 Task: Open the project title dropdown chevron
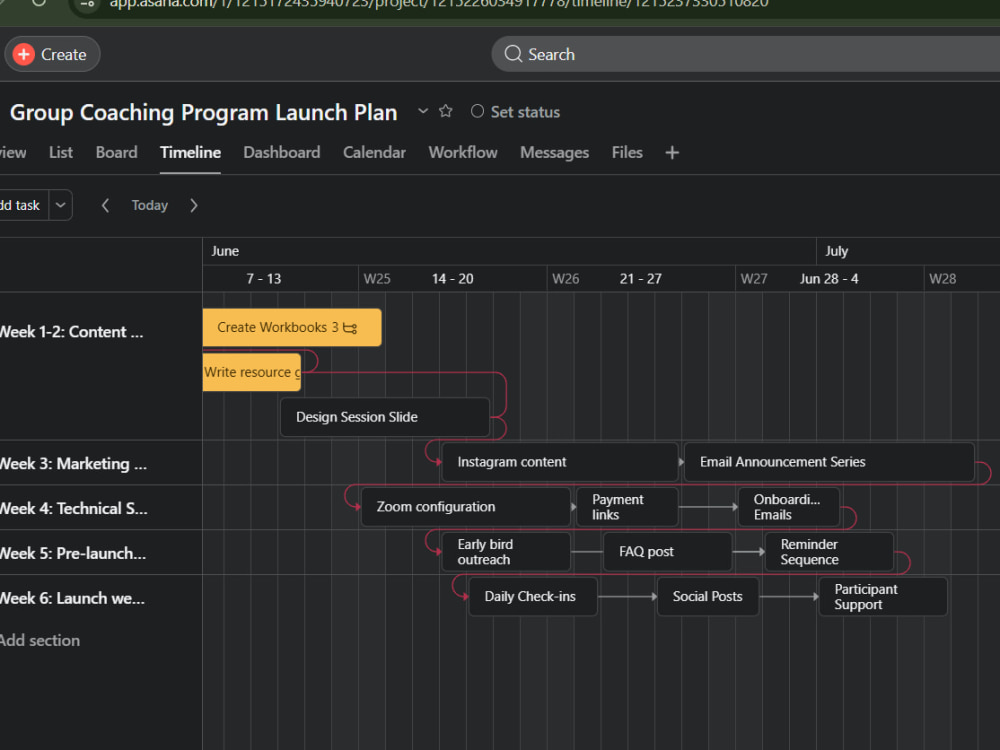(422, 111)
